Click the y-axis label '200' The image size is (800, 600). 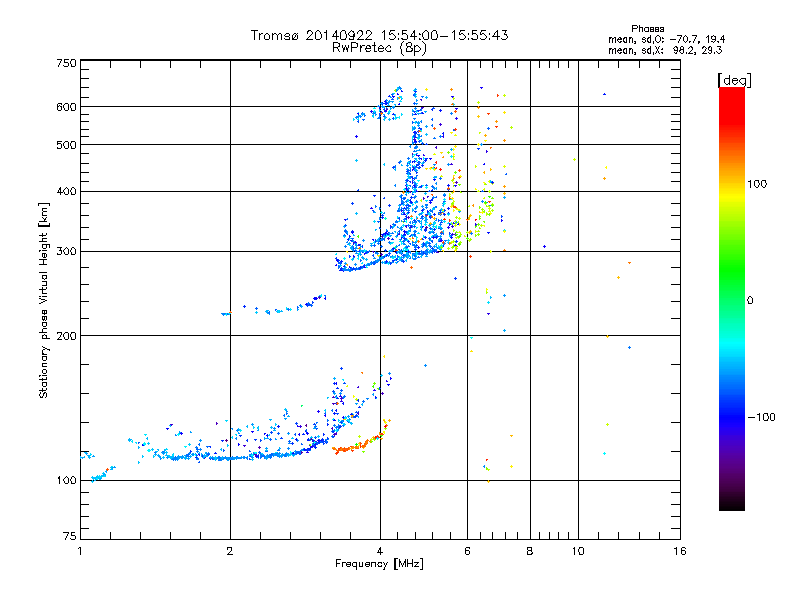[67, 336]
